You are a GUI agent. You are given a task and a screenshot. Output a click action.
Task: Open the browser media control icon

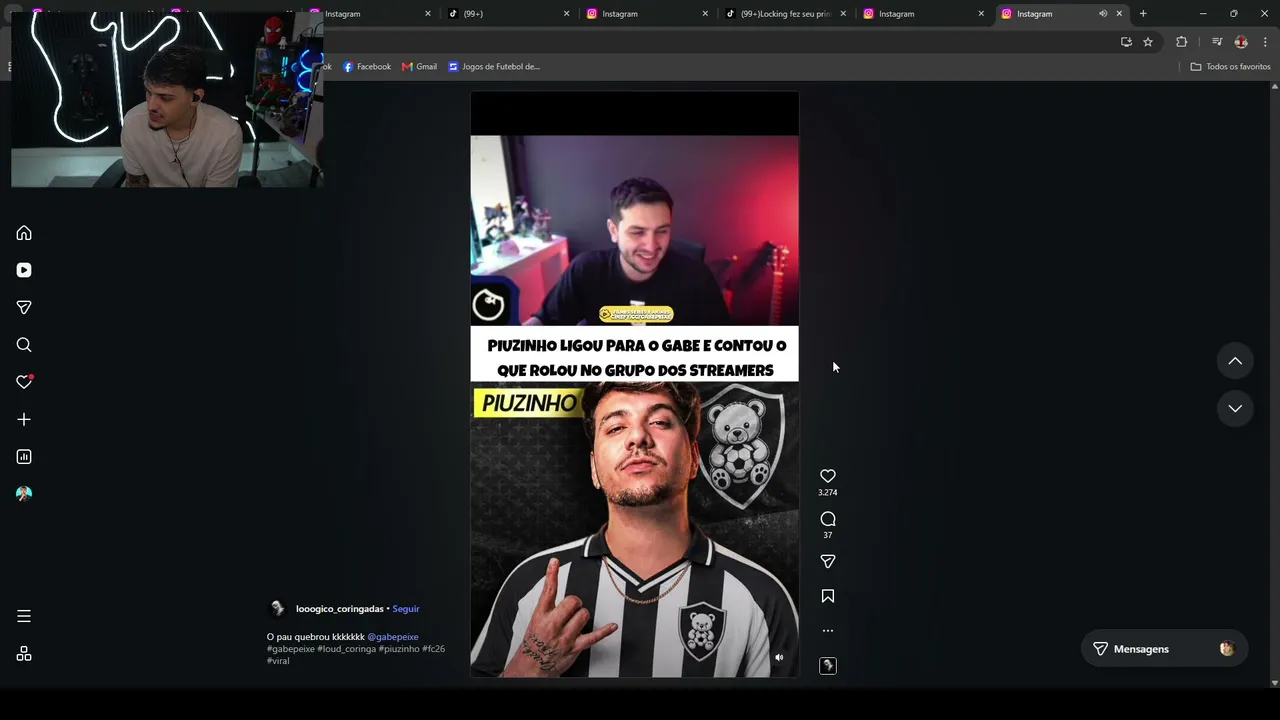click(x=1217, y=42)
